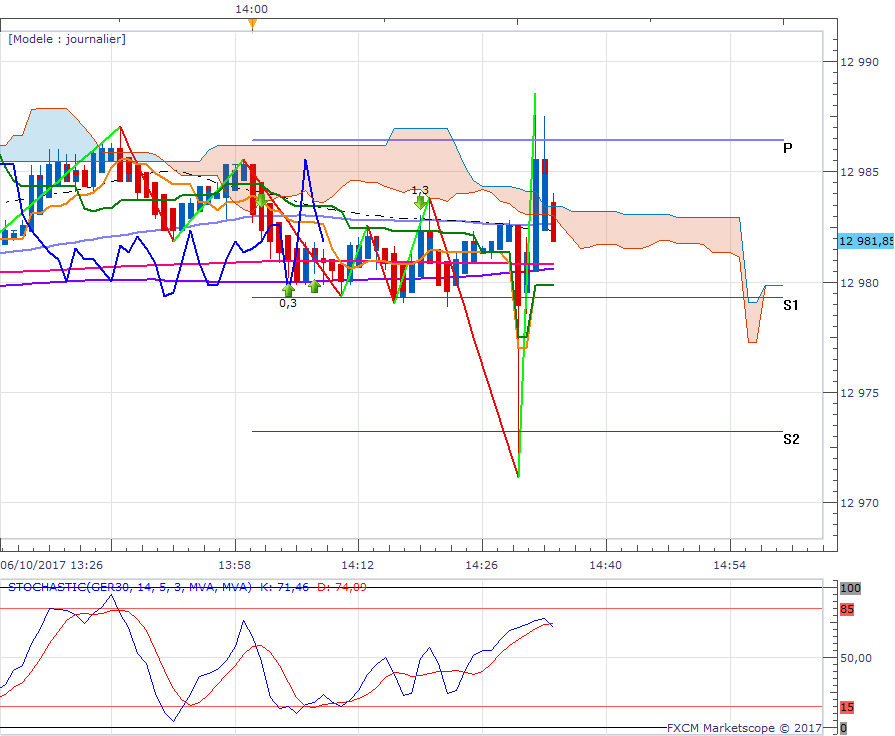The image size is (895, 736).
Task: Click the stochastic D: 74,09 value
Action: [x=342, y=587]
